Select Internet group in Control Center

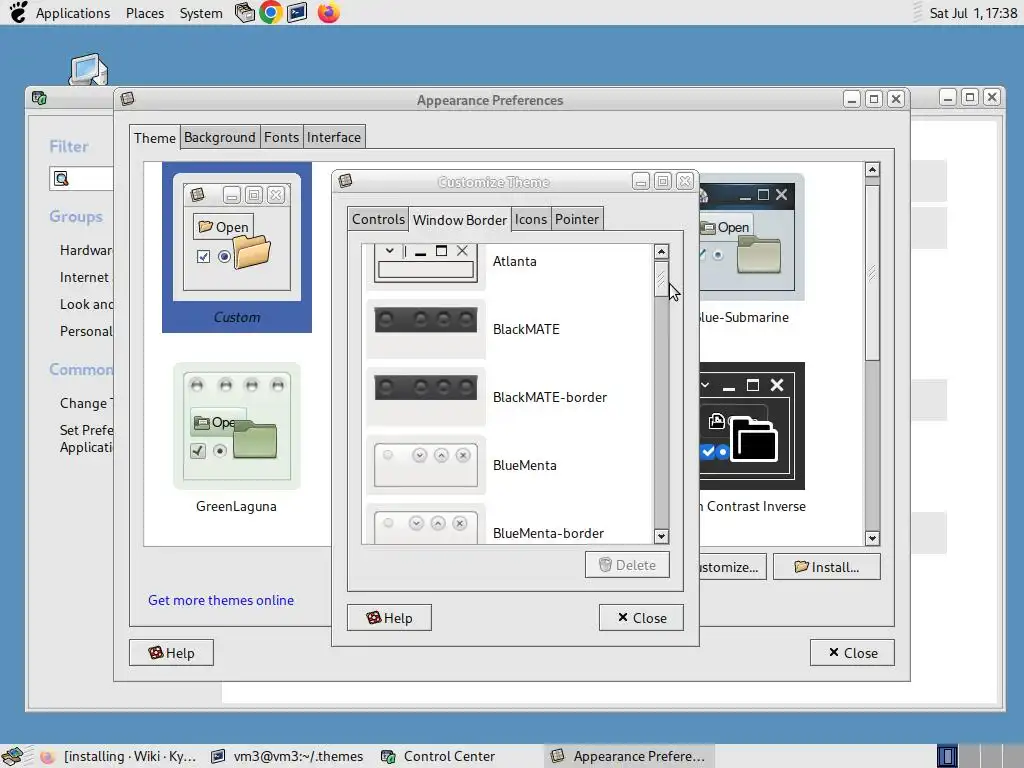[x=85, y=278]
